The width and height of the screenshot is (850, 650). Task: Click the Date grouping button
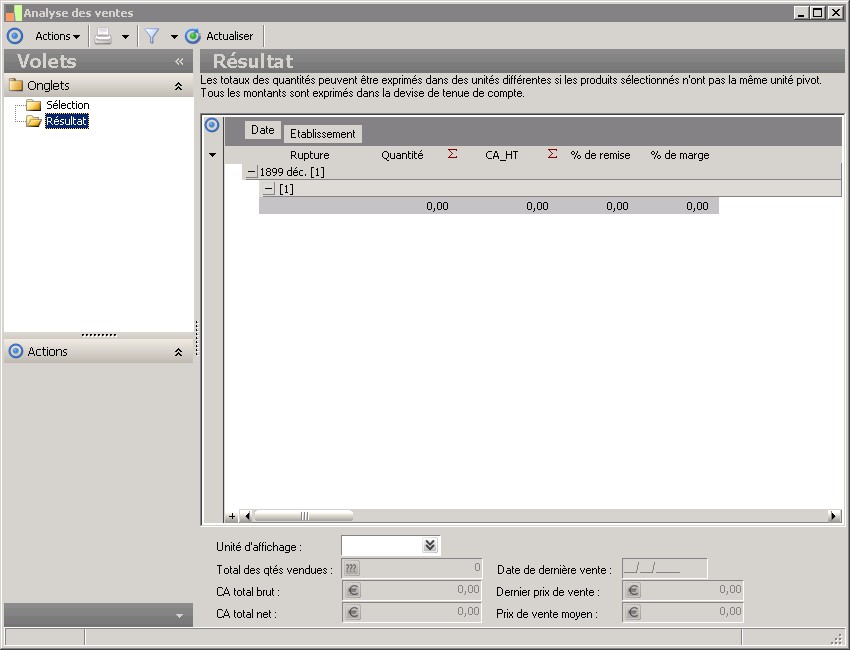pos(263,130)
